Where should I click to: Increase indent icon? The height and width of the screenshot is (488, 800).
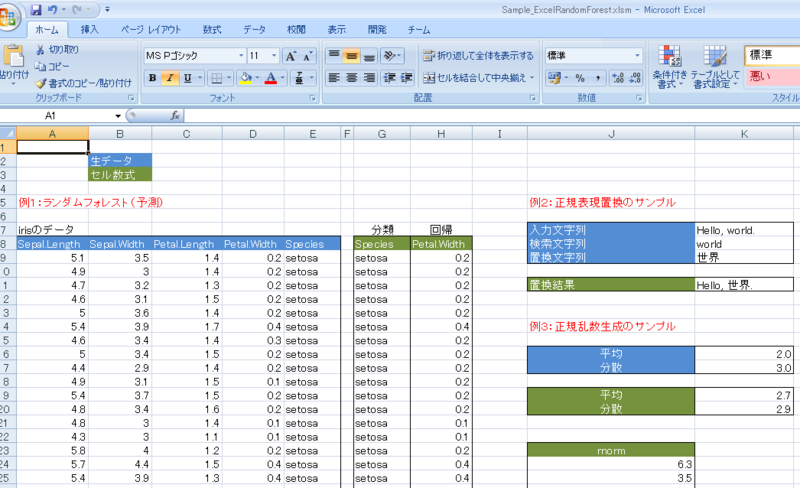pyautogui.click(x=407, y=78)
